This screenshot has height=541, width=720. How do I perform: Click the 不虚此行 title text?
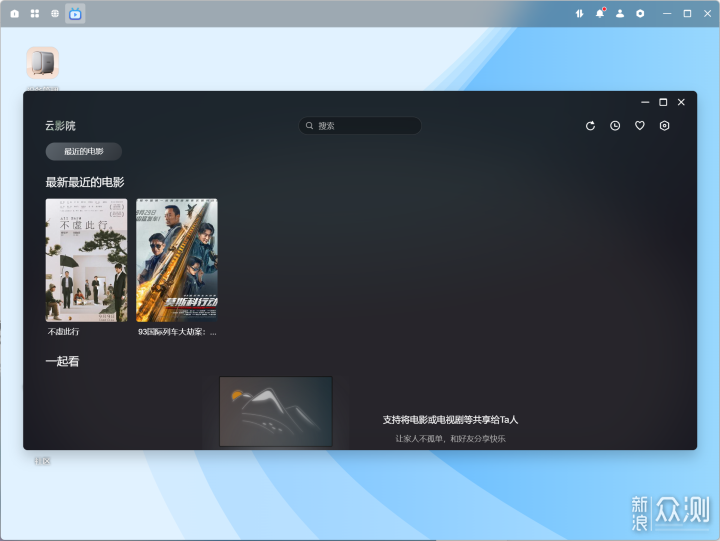click(x=63, y=332)
